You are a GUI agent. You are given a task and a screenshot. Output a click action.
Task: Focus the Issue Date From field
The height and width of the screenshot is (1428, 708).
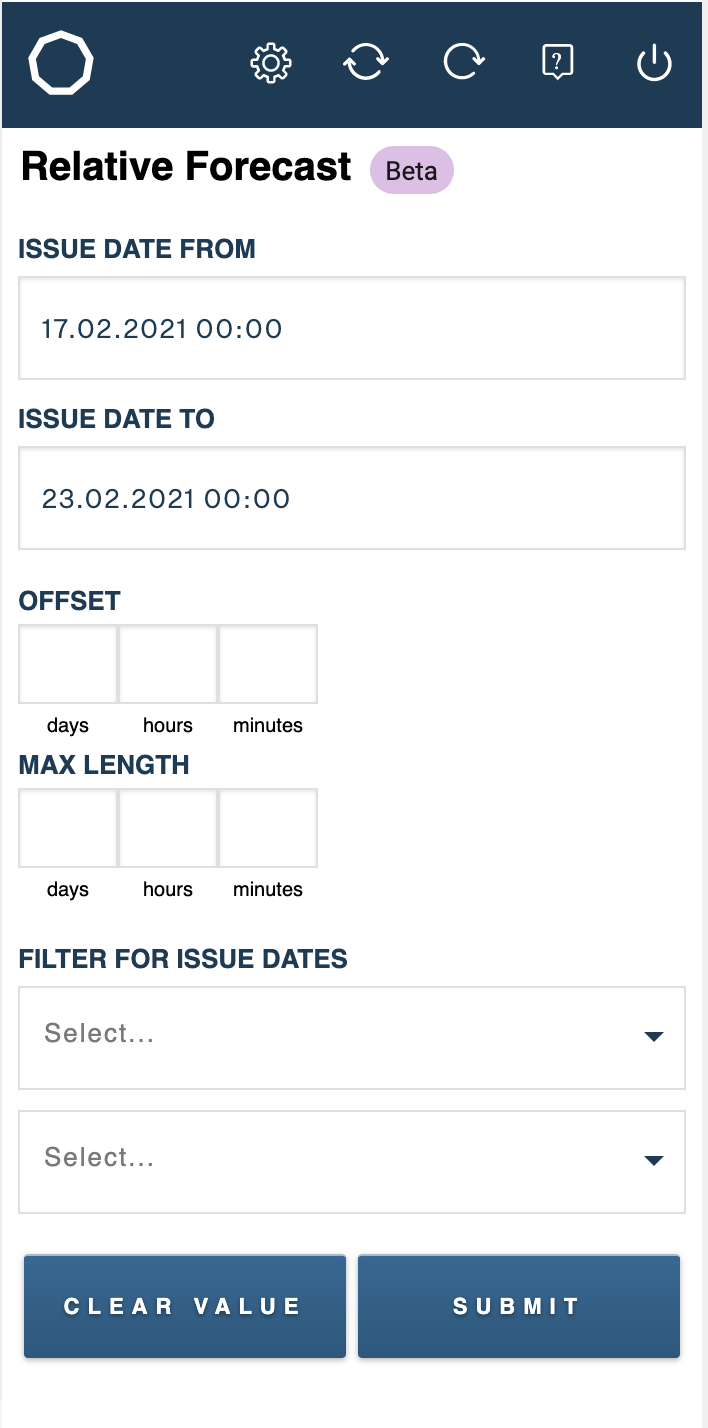(352, 328)
